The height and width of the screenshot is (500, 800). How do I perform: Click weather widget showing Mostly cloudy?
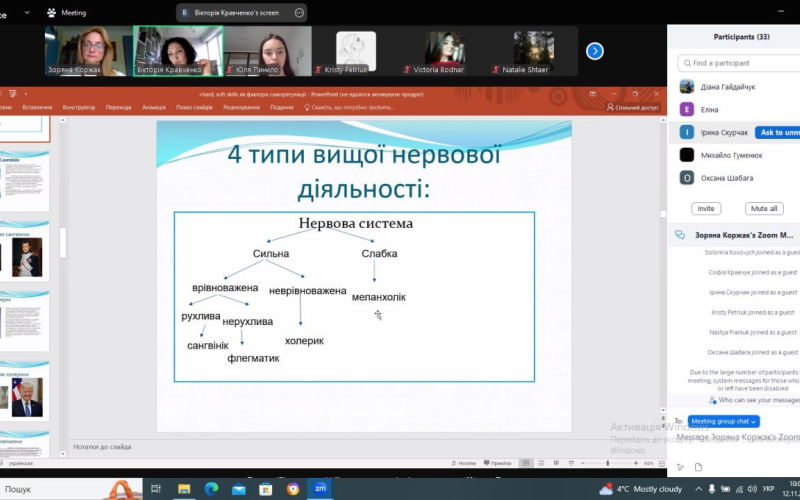click(641, 489)
